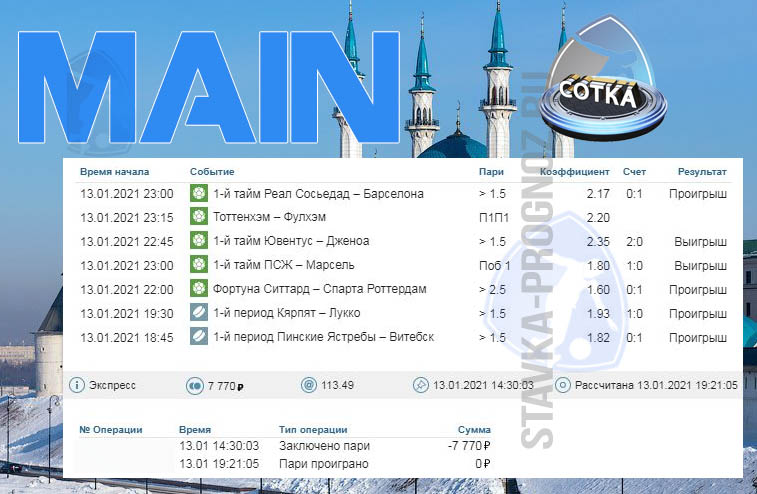
Task: Click the start time 13.01.2021 19:30
Action: pos(126,314)
